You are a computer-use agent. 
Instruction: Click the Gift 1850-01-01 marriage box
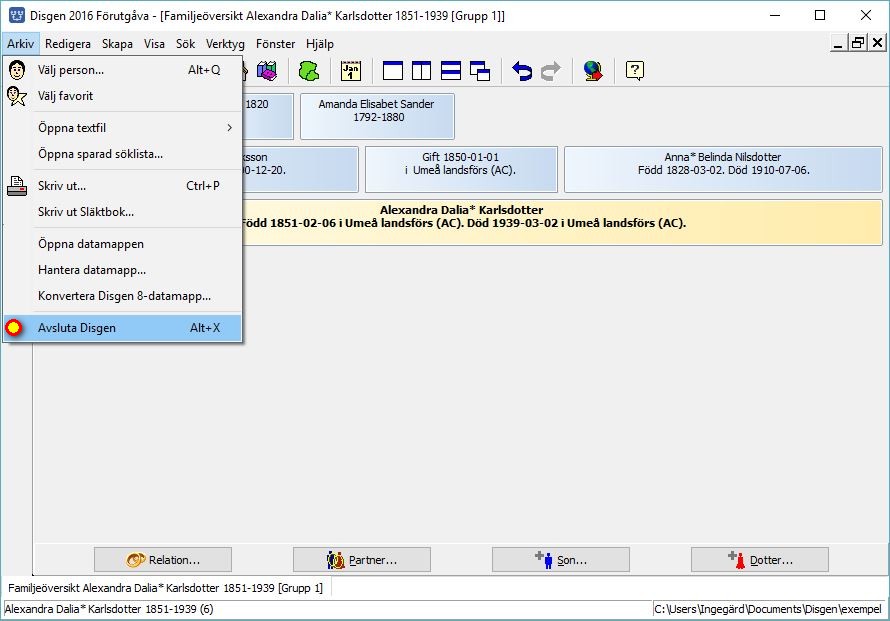coord(461,169)
